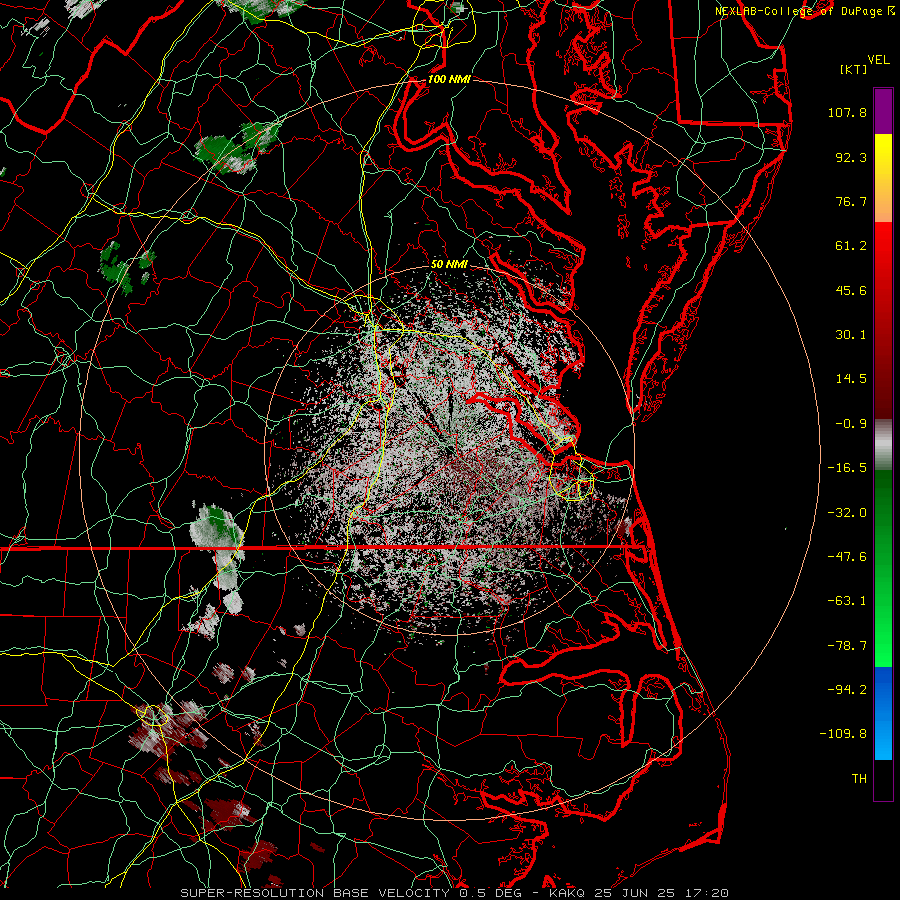Click the 45.6 velocity scale value
This screenshot has width=900, height=900.
[851, 290]
